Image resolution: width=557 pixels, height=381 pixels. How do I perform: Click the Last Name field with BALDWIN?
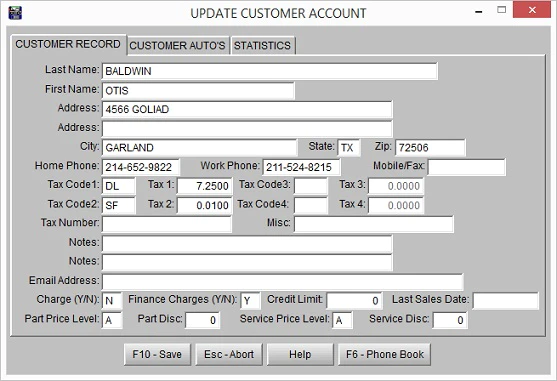point(270,71)
